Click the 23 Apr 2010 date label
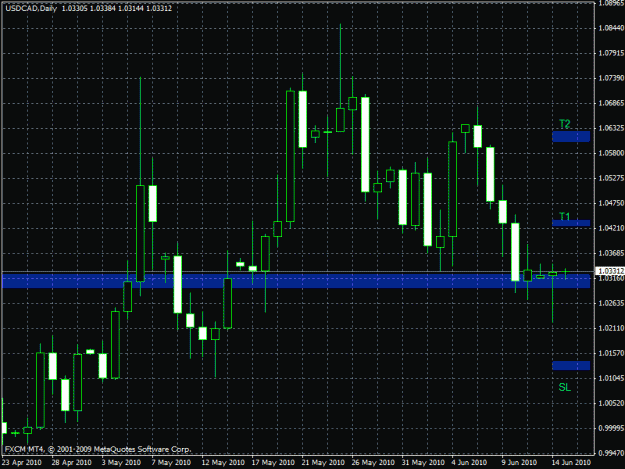625x469 pixels. click(x=22, y=463)
